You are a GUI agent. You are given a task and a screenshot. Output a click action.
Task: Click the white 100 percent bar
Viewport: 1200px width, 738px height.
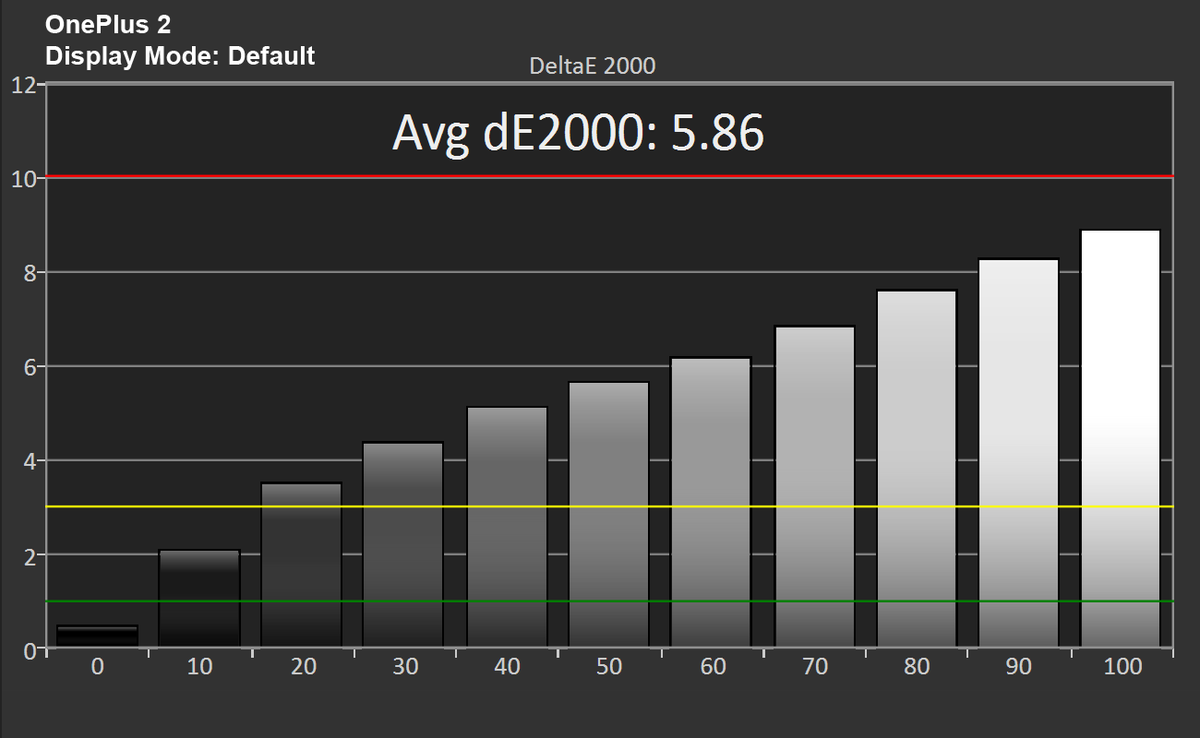(x=1121, y=439)
